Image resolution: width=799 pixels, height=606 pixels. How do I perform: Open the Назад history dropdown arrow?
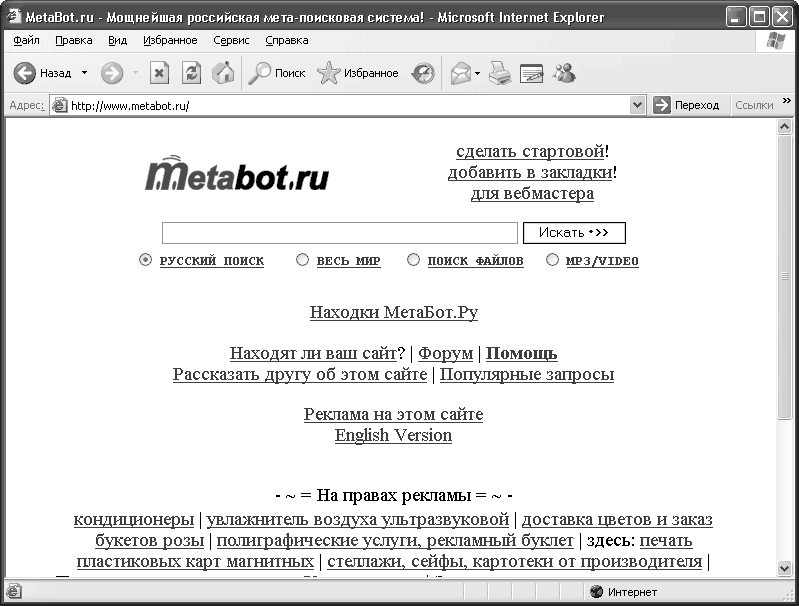point(85,73)
